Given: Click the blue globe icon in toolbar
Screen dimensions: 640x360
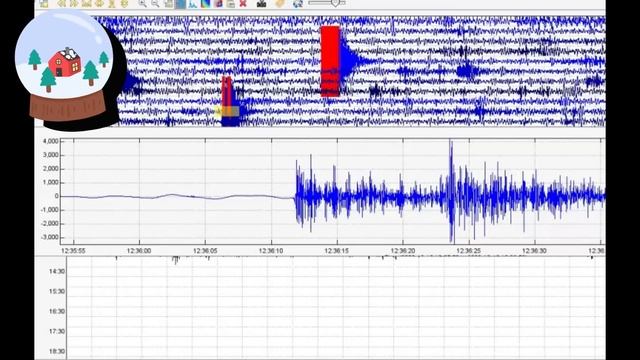Looking at the screenshot, I should tap(298, 4).
